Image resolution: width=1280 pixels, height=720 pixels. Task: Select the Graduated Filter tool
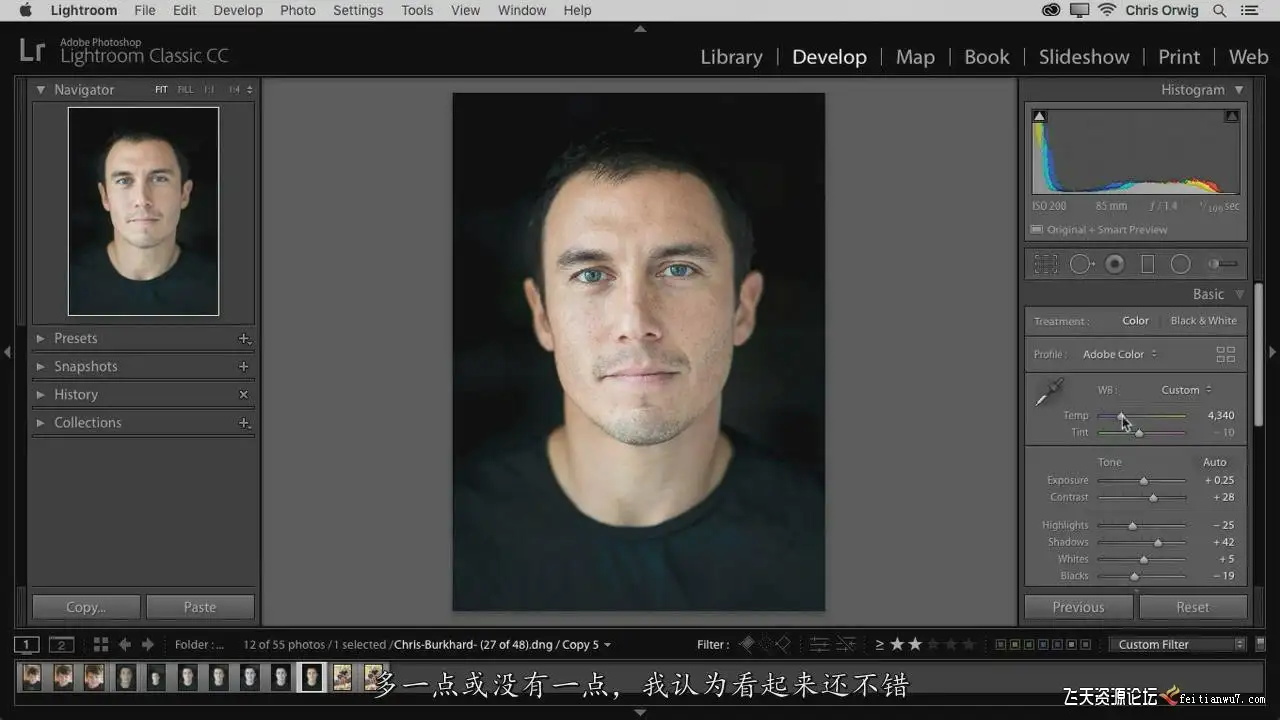pos(1148,264)
